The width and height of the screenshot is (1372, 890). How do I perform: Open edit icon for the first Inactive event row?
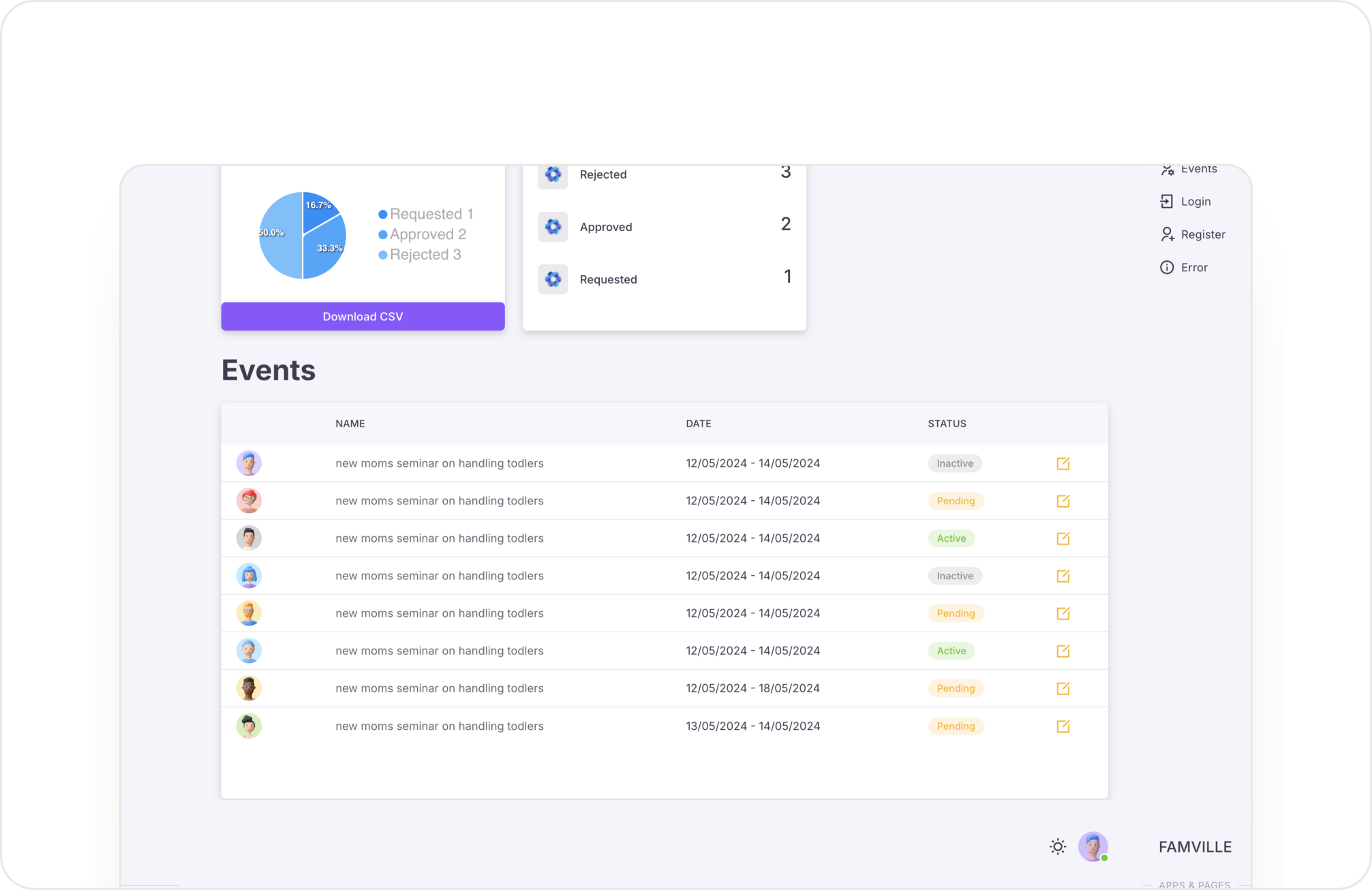1063,463
